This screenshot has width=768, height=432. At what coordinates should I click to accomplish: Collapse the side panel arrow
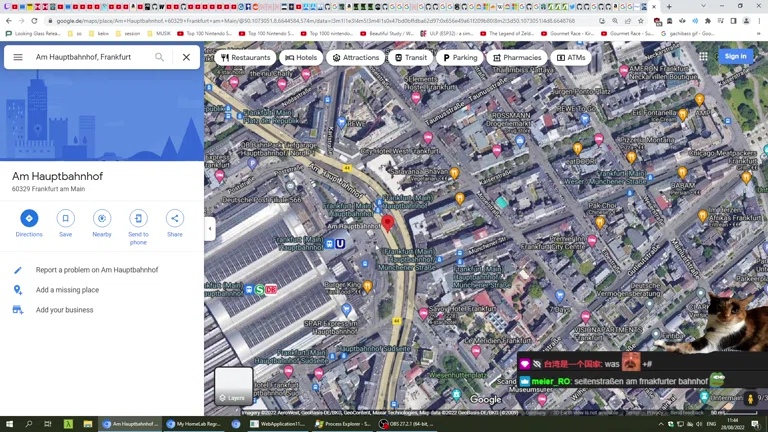click(x=210, y=228)
